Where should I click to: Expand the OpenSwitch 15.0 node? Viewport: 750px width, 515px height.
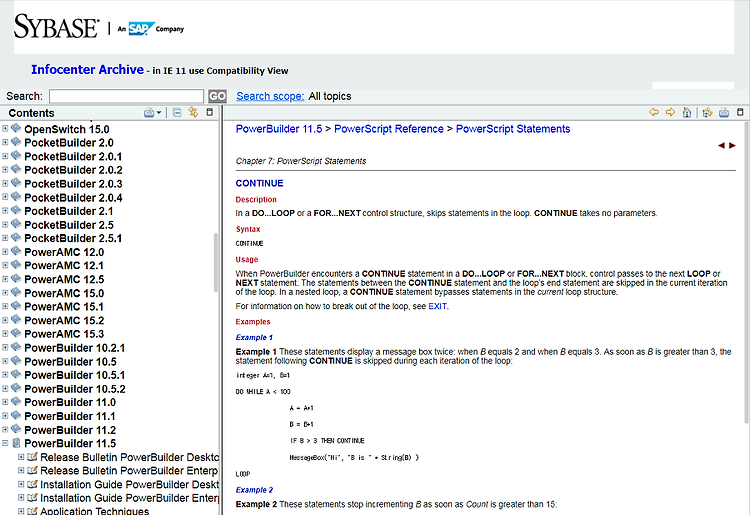[x=5, y=129]
